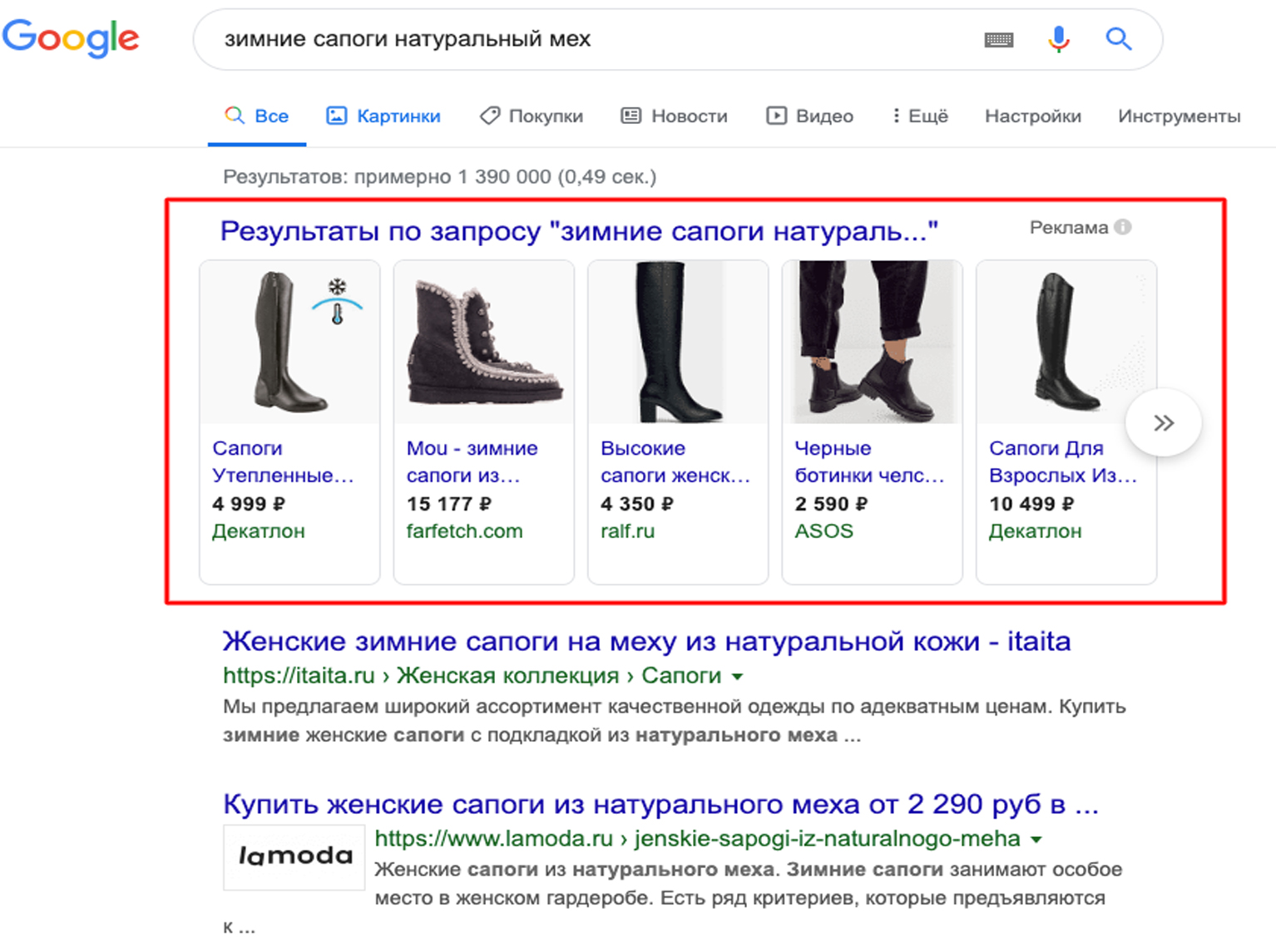Open the Видео tab
Image resolution: width=1276 pixels, height=952 pixels.
(810, 116)
